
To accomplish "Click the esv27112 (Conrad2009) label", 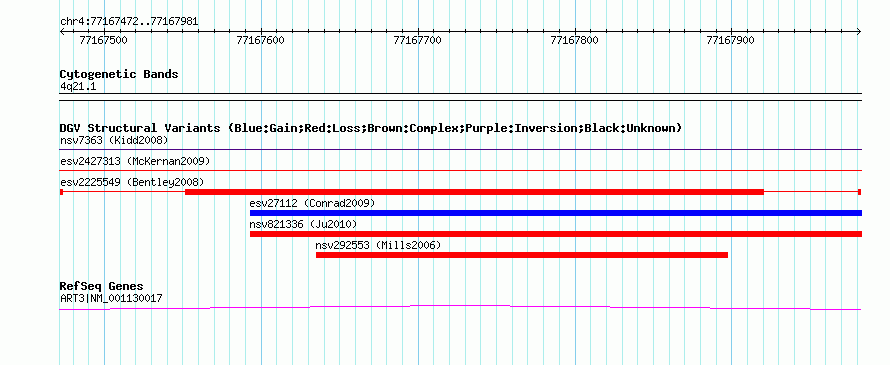I will (312, 203).
